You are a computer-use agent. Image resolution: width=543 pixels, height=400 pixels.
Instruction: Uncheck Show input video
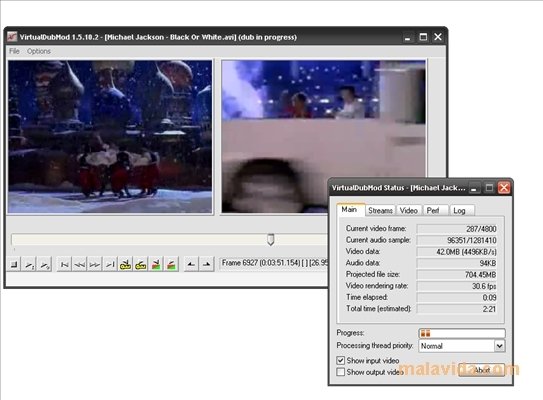pyautogui.click(x=341, y=360)
